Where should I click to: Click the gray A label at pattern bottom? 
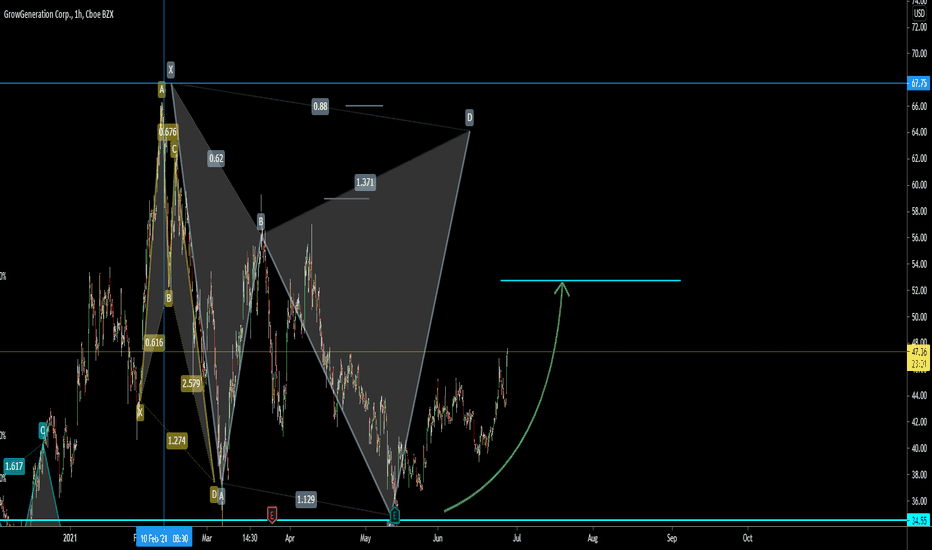[x=221, y=495]
